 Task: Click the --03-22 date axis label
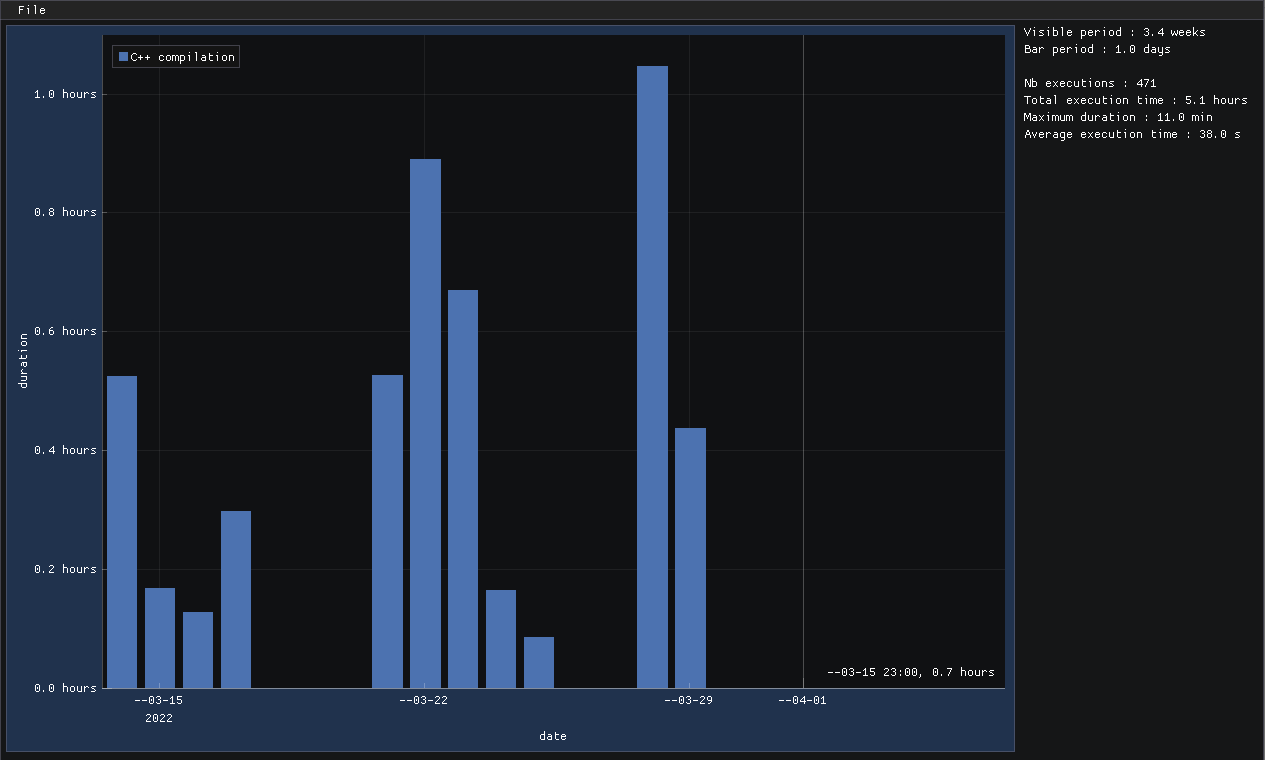coord(424,700)
